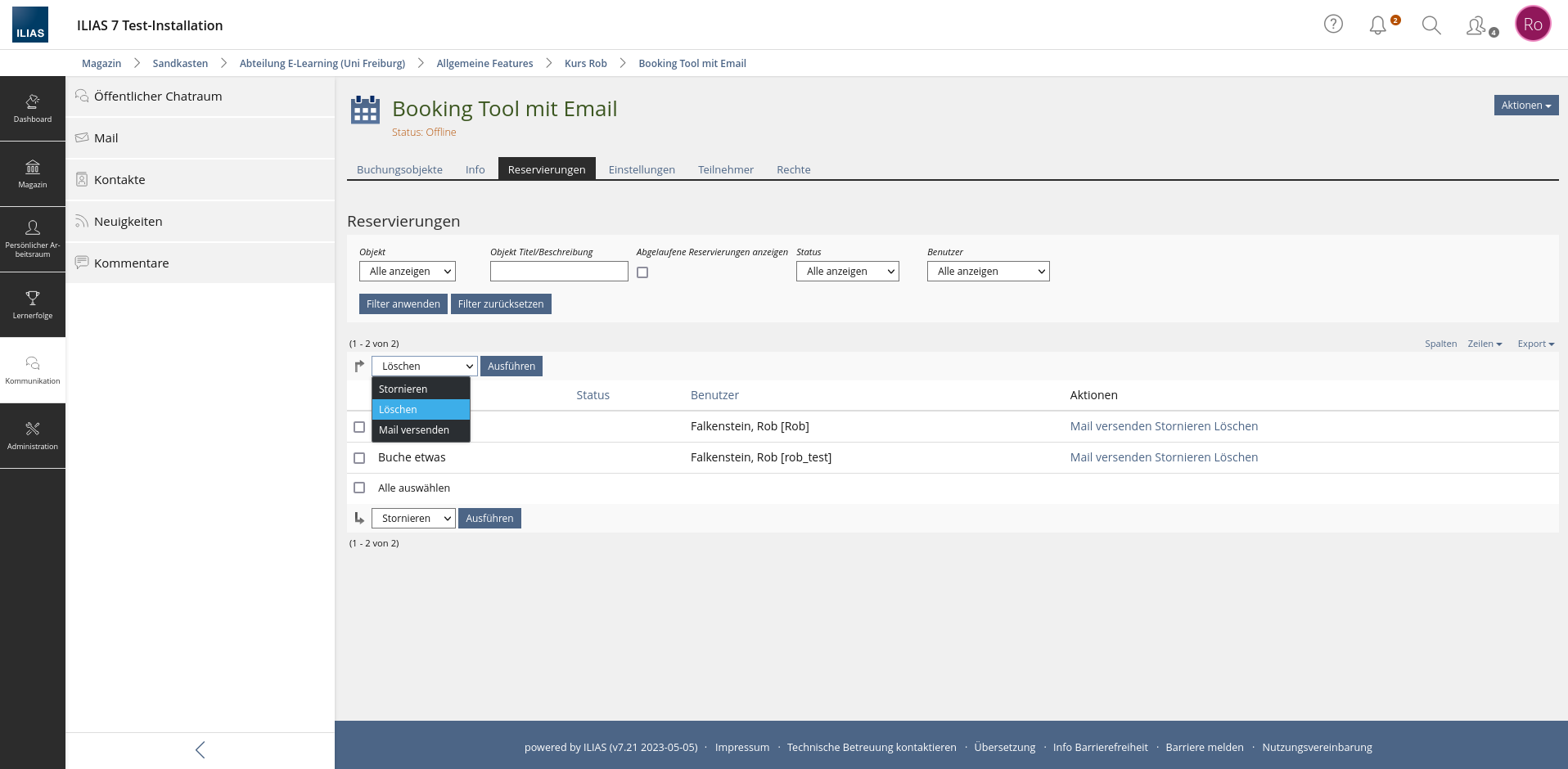1568x769 pixels.
Task: Open the search magnifier icon
Action: (x=1431, y=25)
